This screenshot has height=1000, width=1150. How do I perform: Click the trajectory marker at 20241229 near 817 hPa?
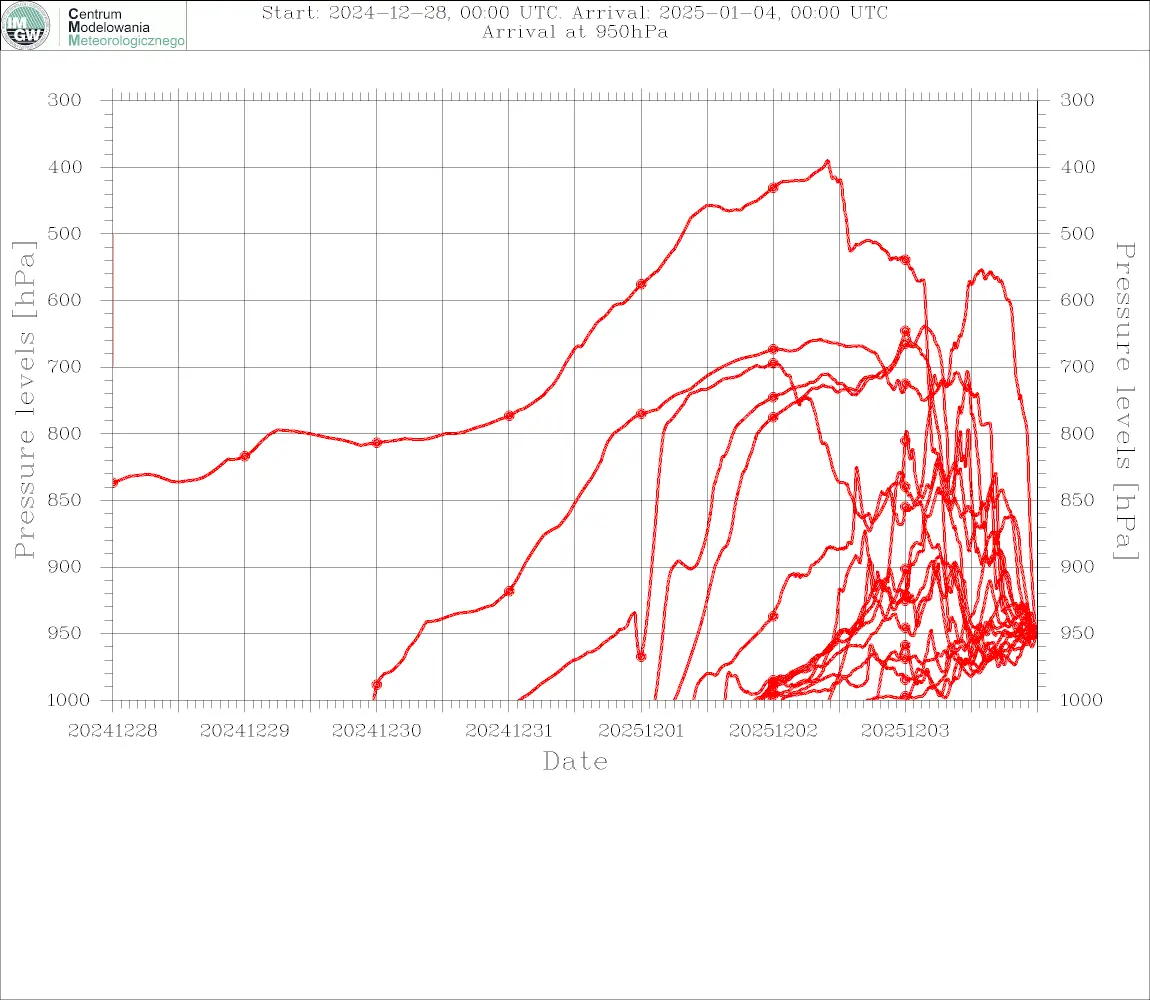point(245,456)
